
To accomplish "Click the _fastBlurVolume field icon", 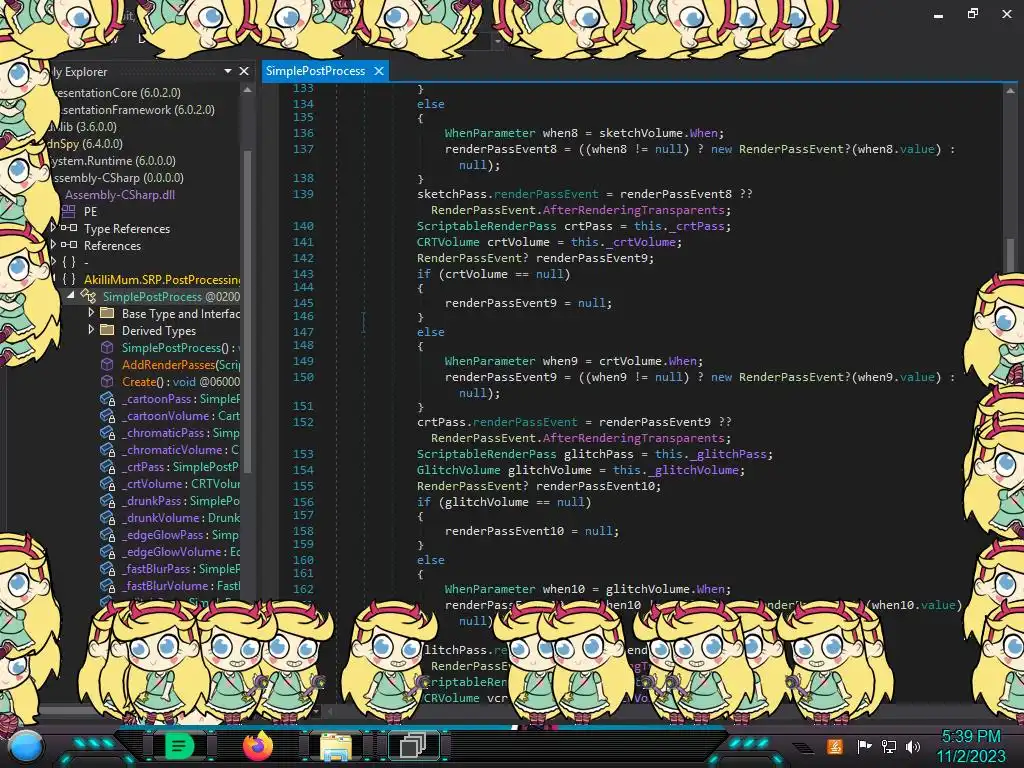I will click(x=107, y=585).
